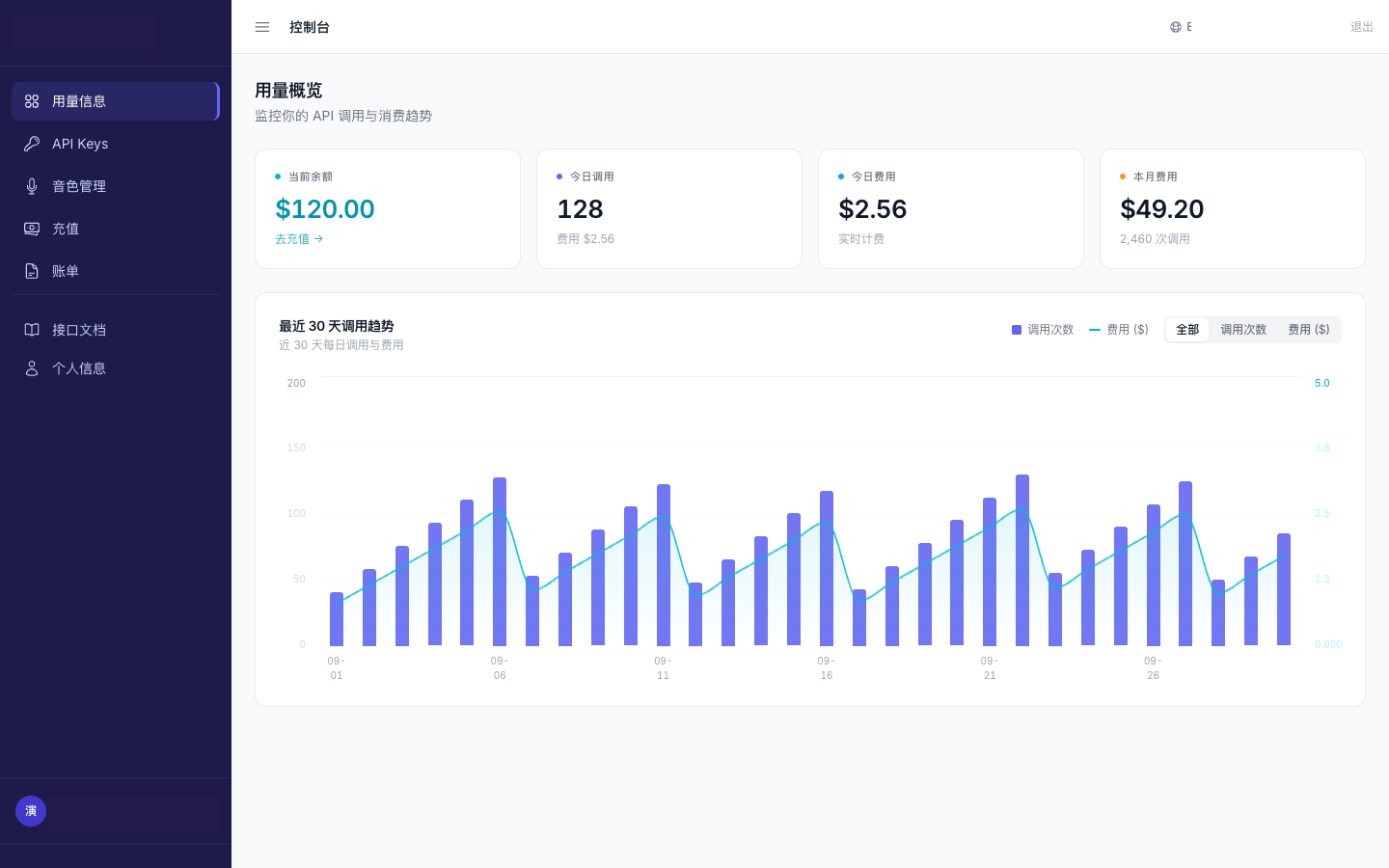This screenshot has width=1389, height=868.
Task: Click the 充值 banknote icon
Action: tap(32, 229)
